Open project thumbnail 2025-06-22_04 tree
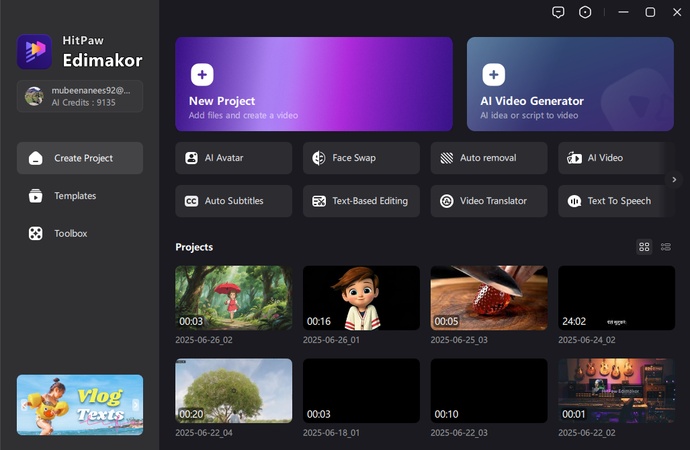Screen dimensions: 690x450 [234, 391]
